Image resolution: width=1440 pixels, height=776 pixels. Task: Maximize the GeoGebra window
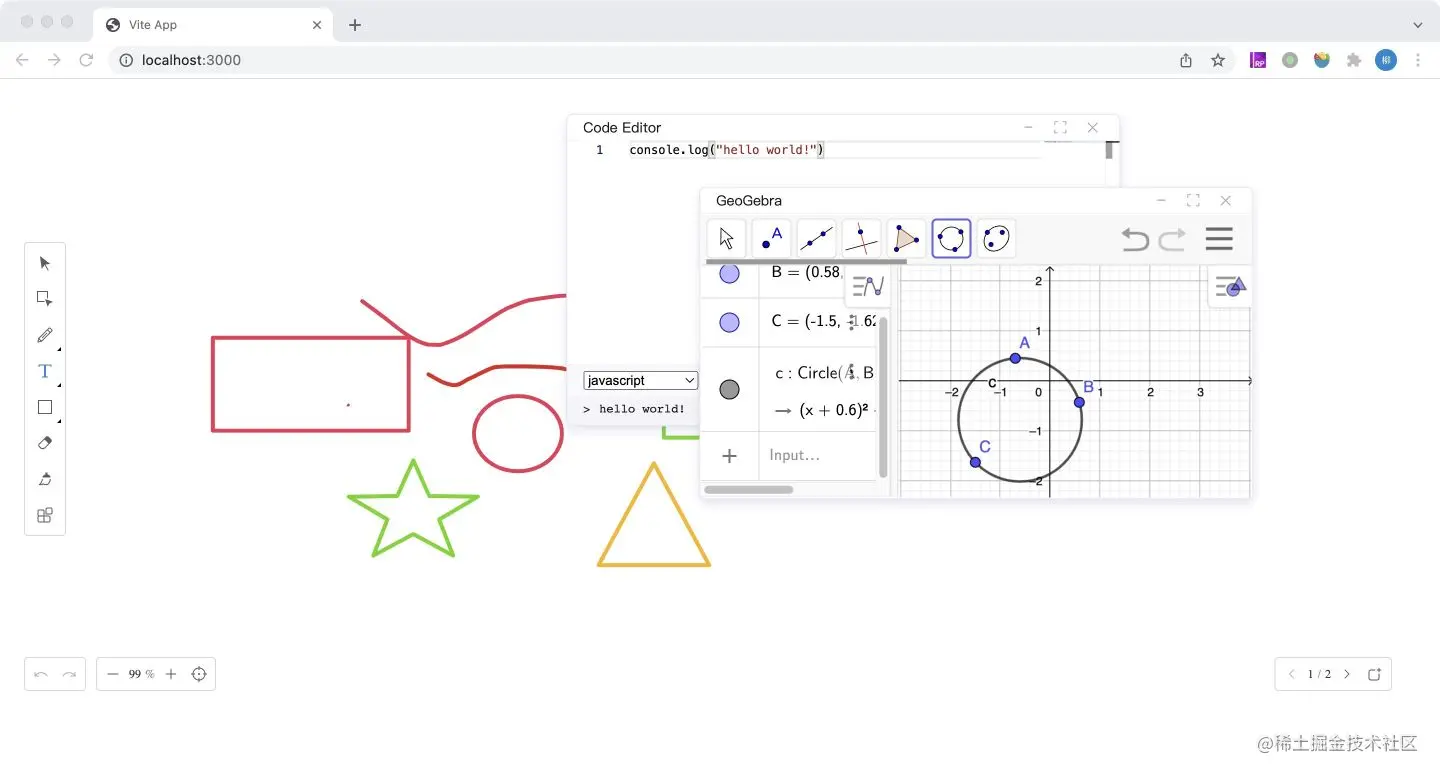click(1193, 200)
